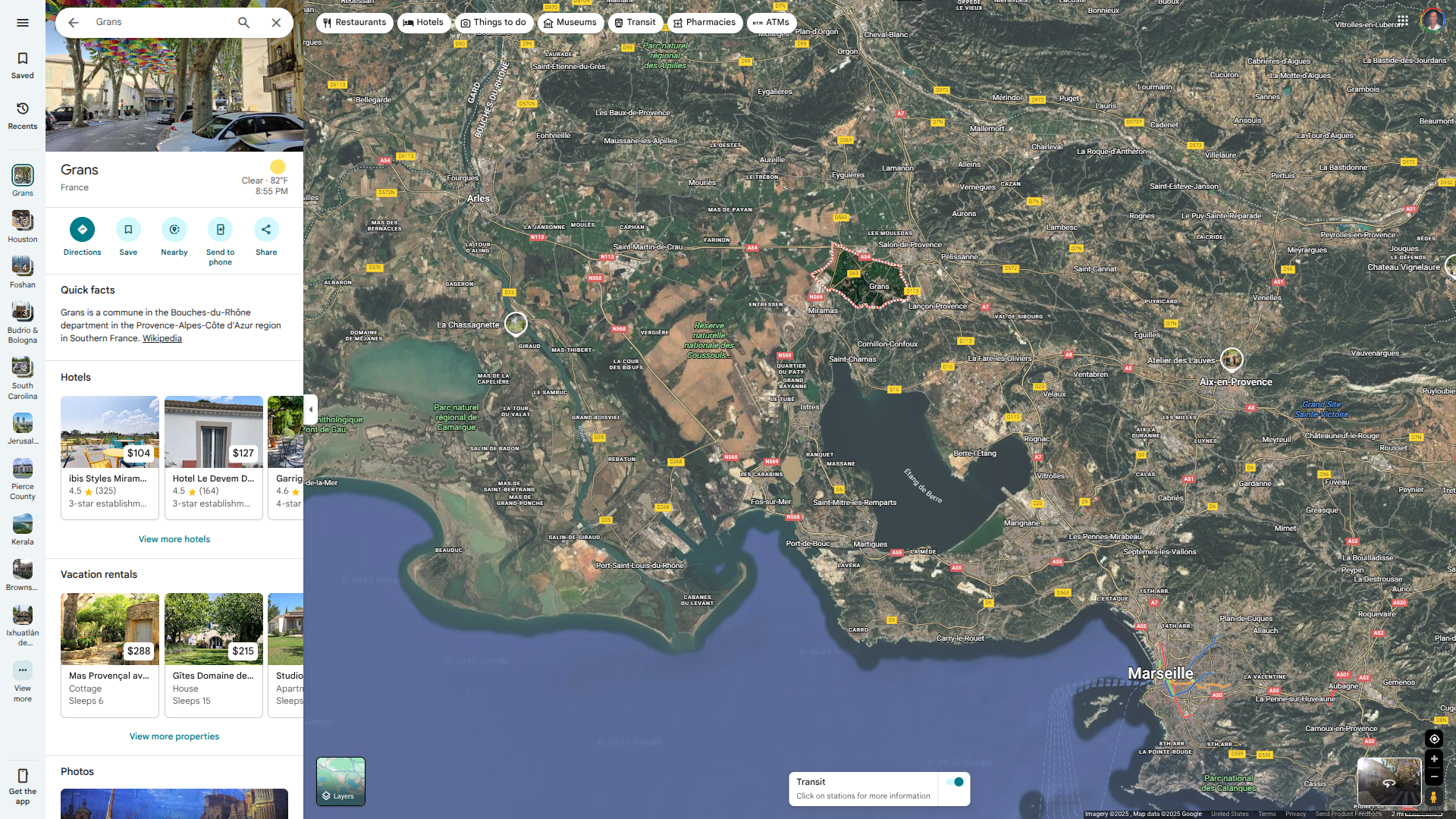
Task: Select the Restaurants category chip
Action: [x=354, y=23]
